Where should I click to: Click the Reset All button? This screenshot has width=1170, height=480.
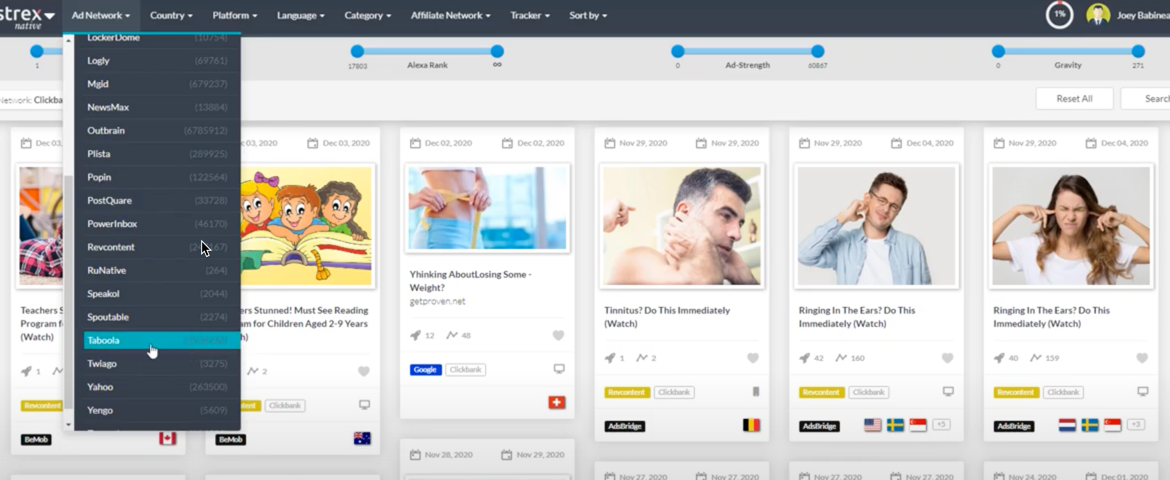(1074, 99)
